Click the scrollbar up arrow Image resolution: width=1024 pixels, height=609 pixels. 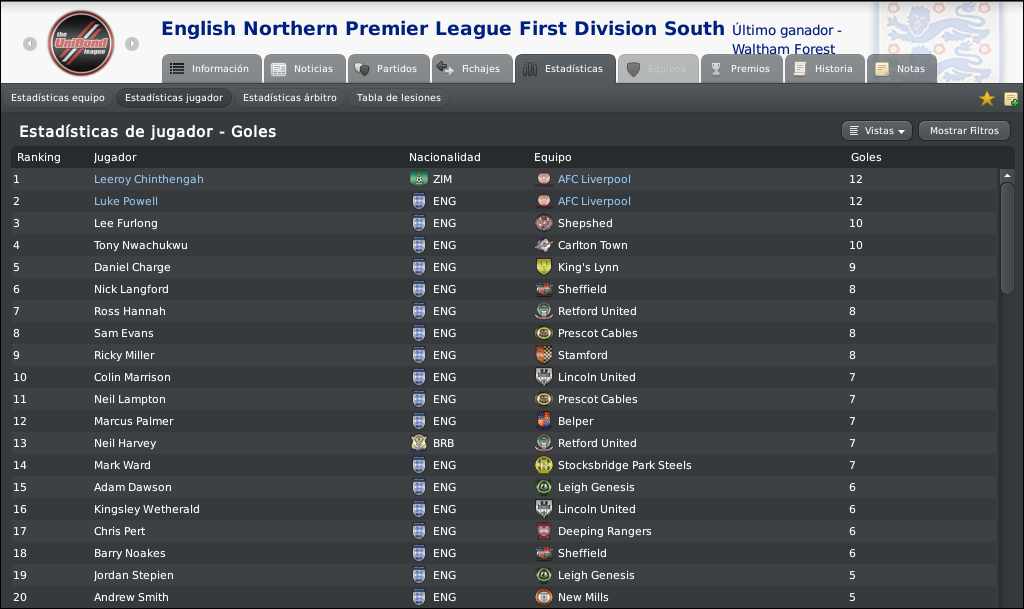[1007, 176]
